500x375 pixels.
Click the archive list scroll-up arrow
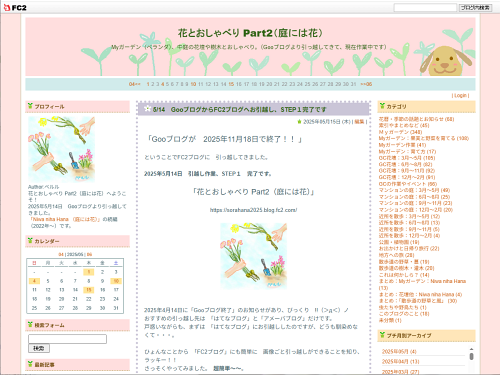tap(471, 349)
